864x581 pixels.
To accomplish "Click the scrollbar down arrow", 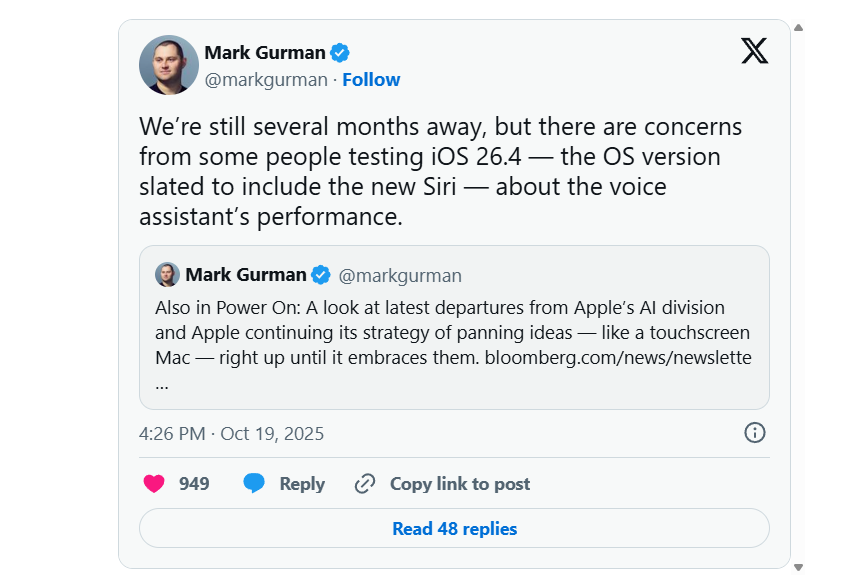I will pos(798,568).
